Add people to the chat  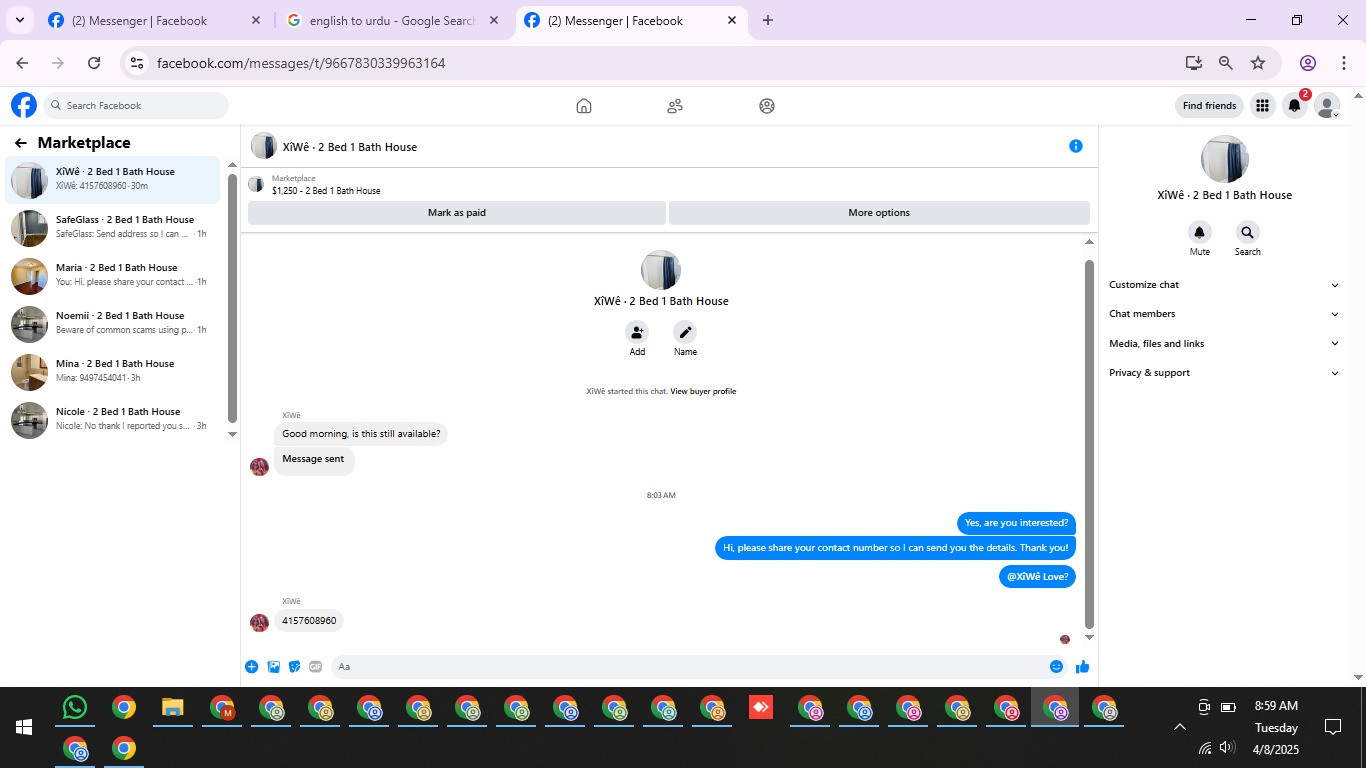tap(637, 332)
